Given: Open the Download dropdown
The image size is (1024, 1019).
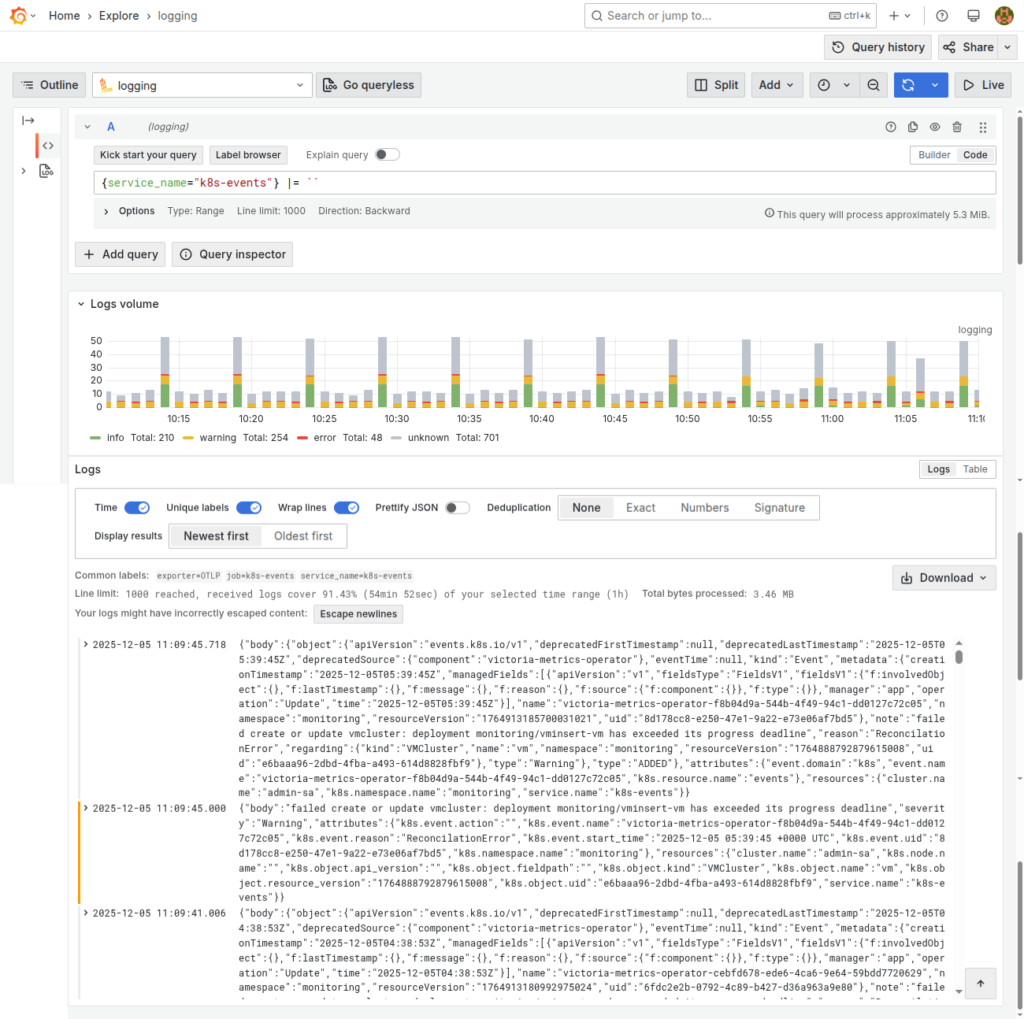Looking at the screenshot, I should pyautogui.click(x=944, y=578).
